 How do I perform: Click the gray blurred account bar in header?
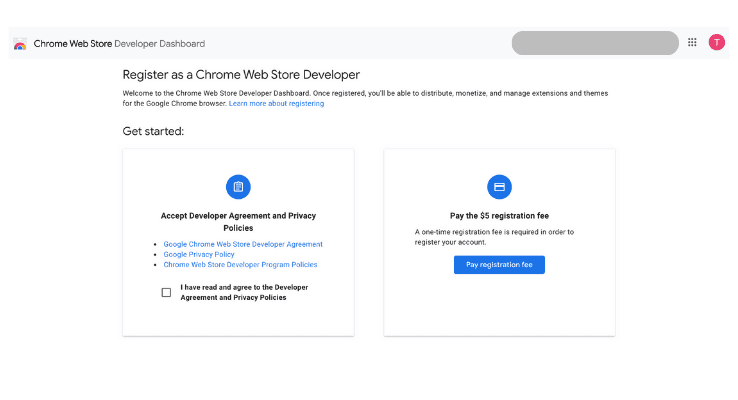coord(595,43)
